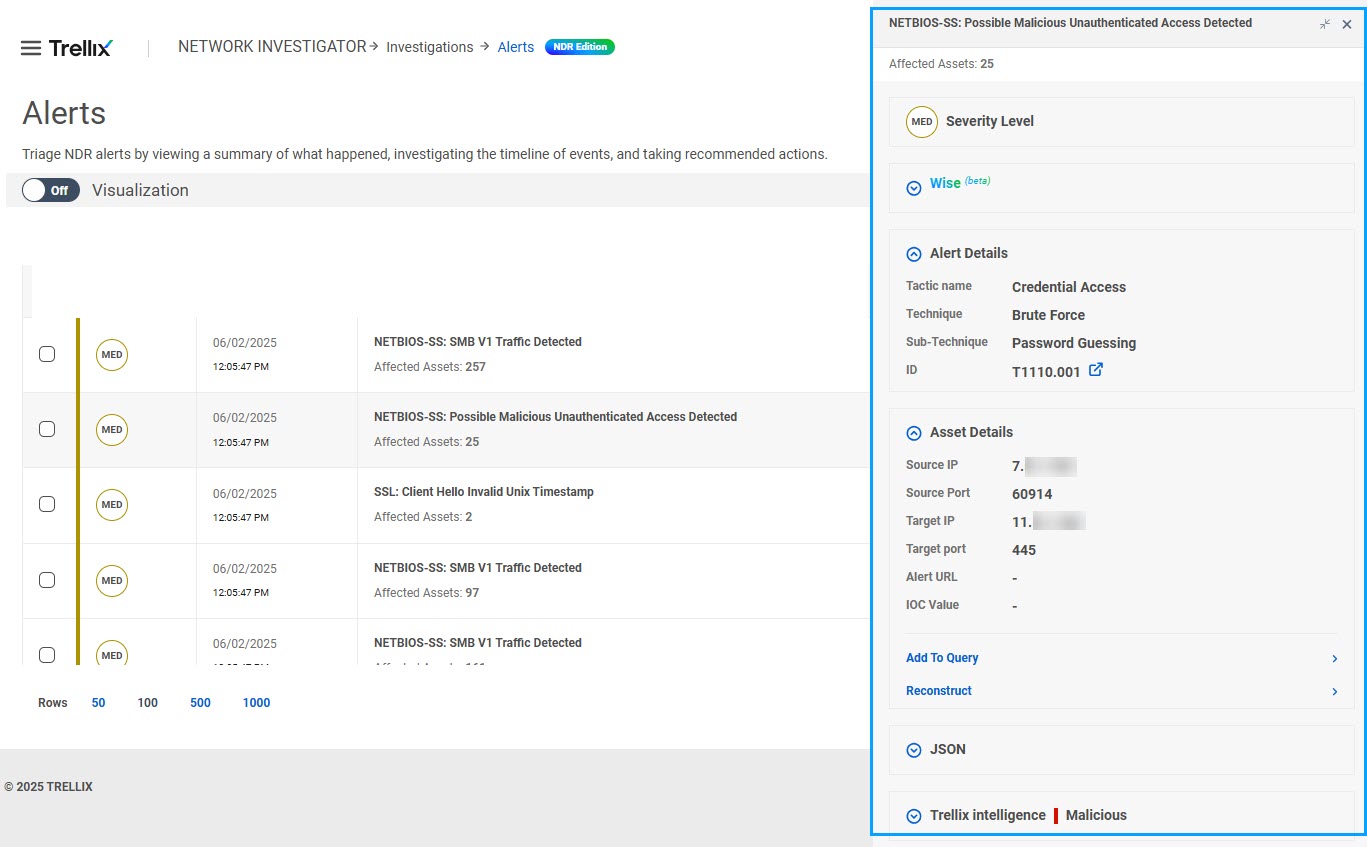Screen dimensions: 1367x847
Task: Expand the Trellix intelligence section
Action: coord(913,816)
